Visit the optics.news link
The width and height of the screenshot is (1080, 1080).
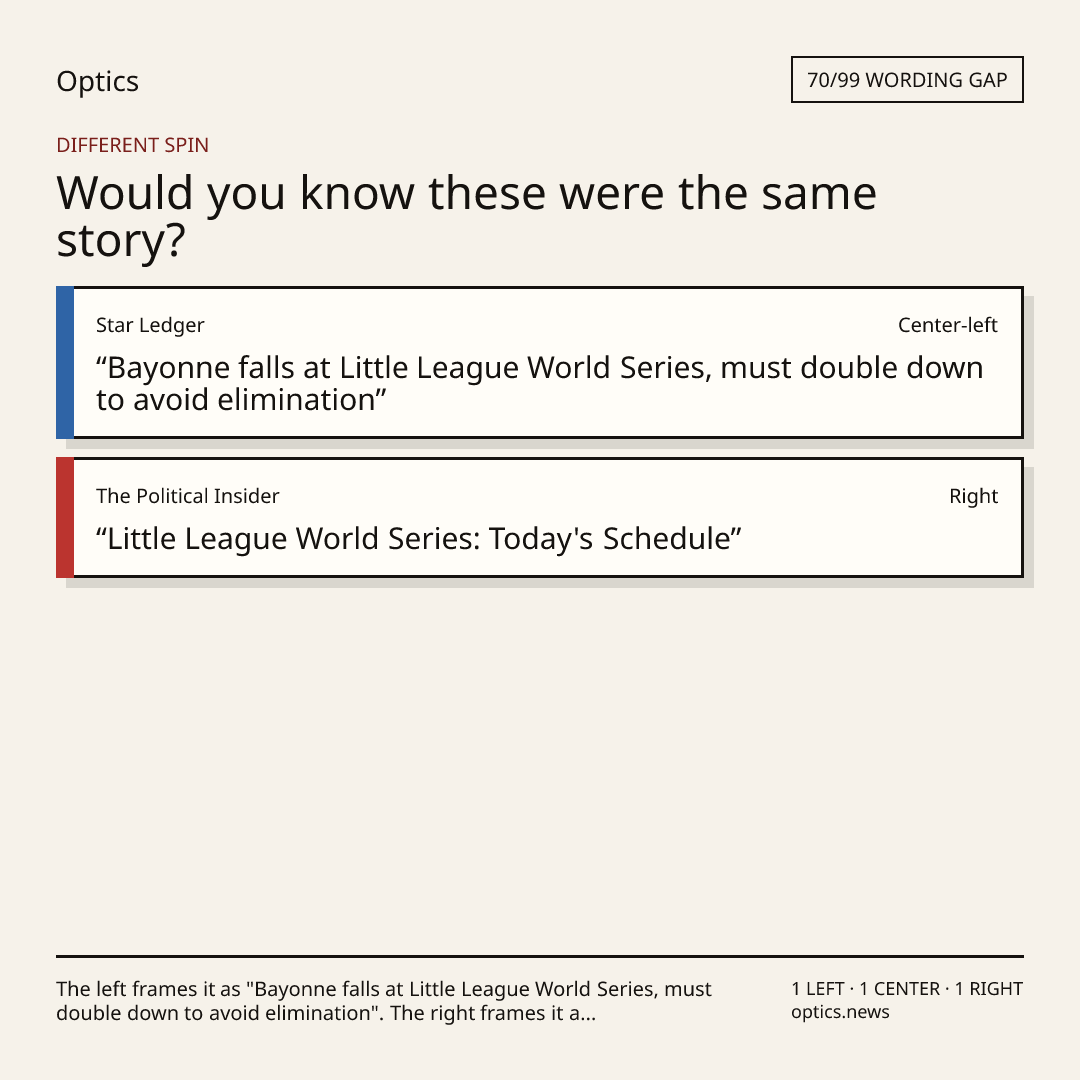tap(840, 1012)
